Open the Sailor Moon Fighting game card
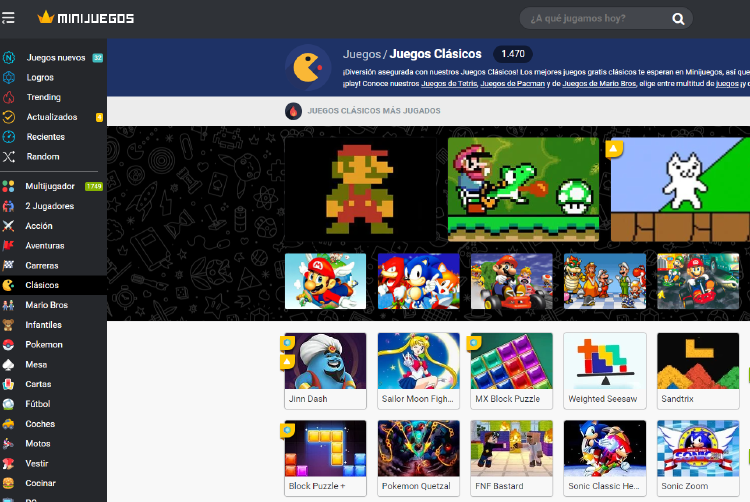The height and width of the screenshot is (502, 750). pyautogui.click(x=419, y=371)
